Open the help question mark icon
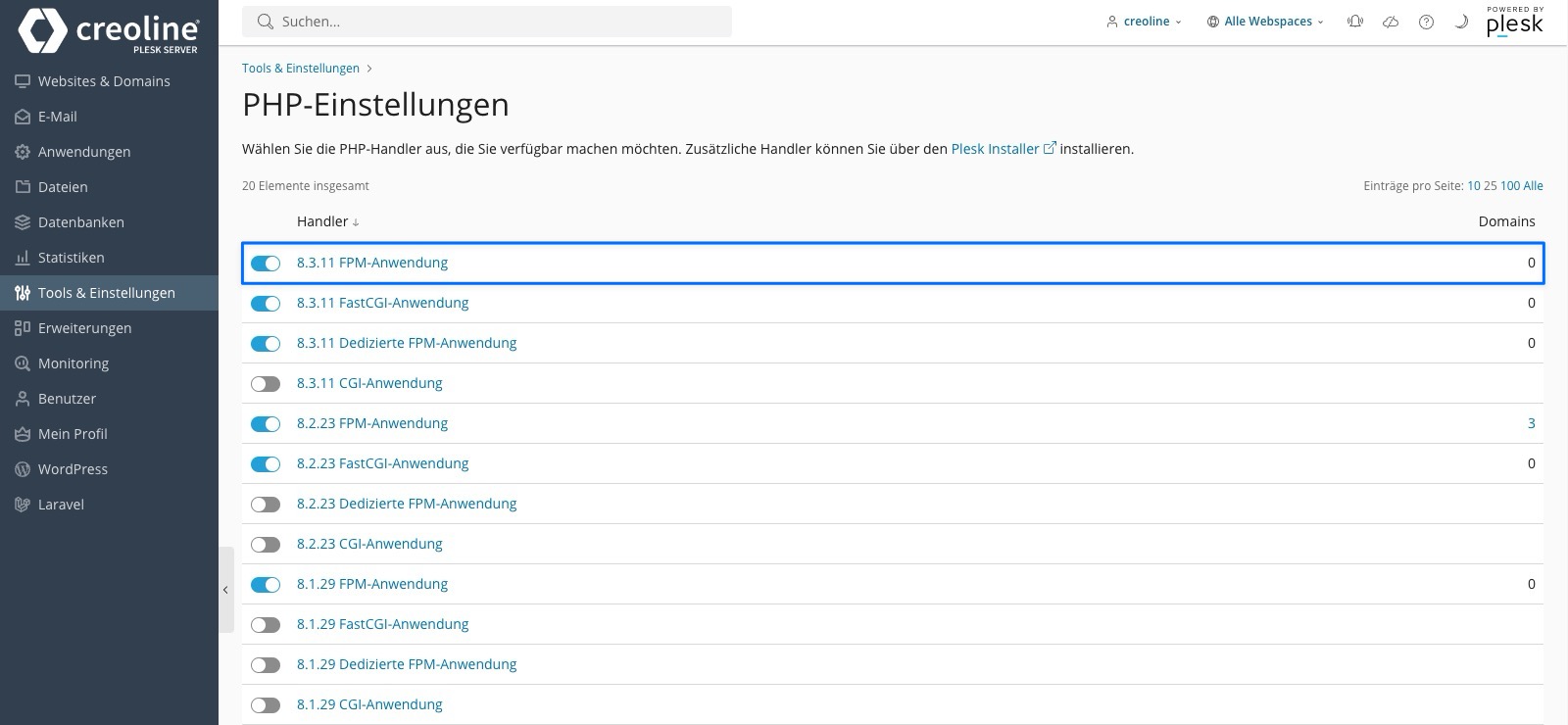 tap(1426, 22)
